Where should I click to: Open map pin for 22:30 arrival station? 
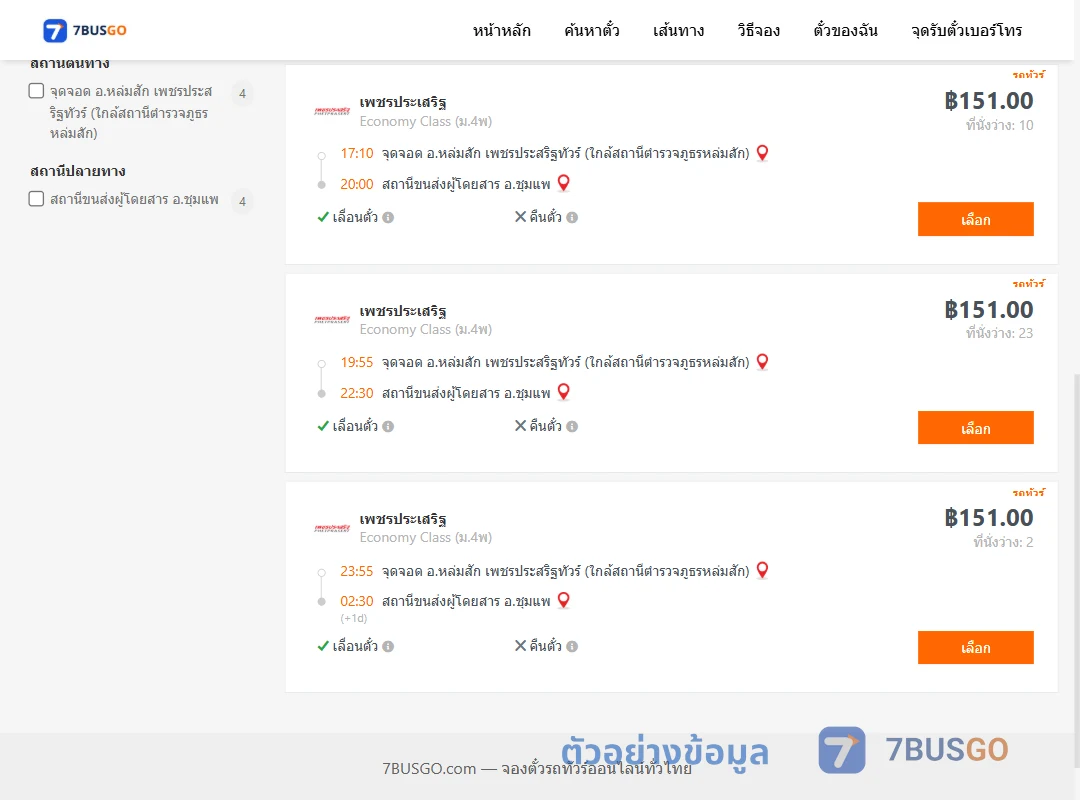tap(563, 392)
